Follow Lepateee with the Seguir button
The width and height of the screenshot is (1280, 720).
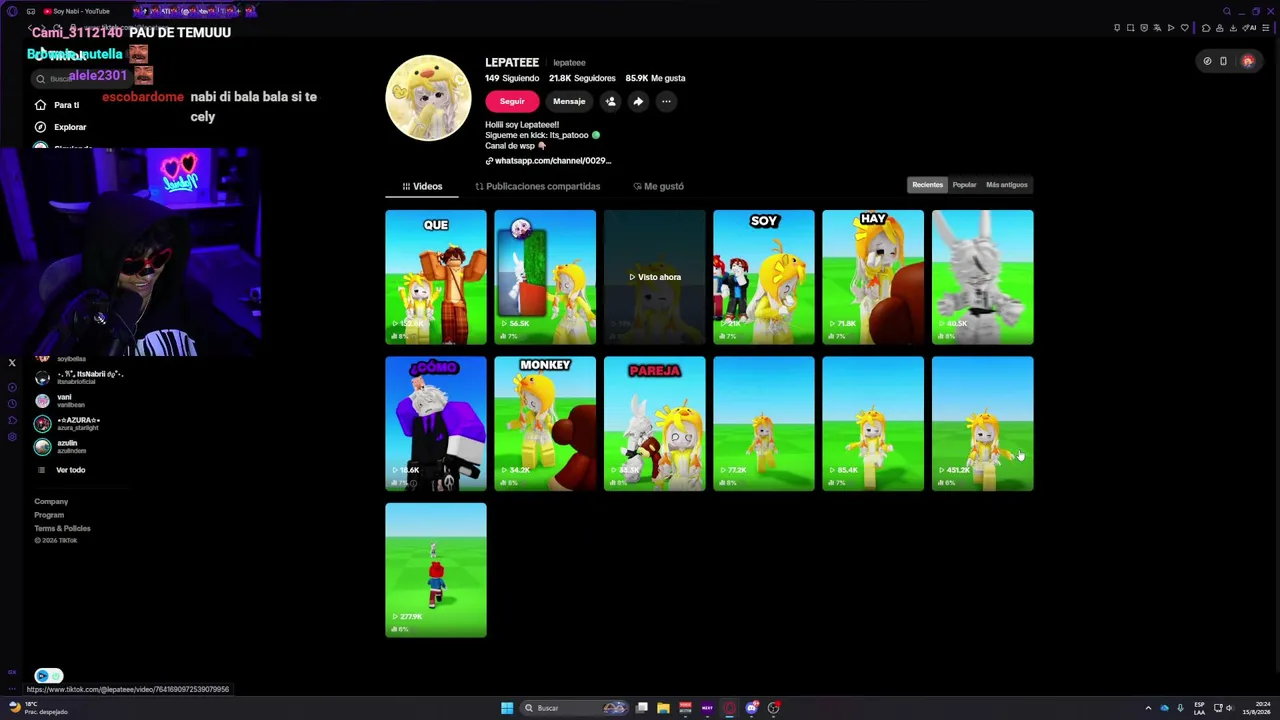[x=512, y=101]
